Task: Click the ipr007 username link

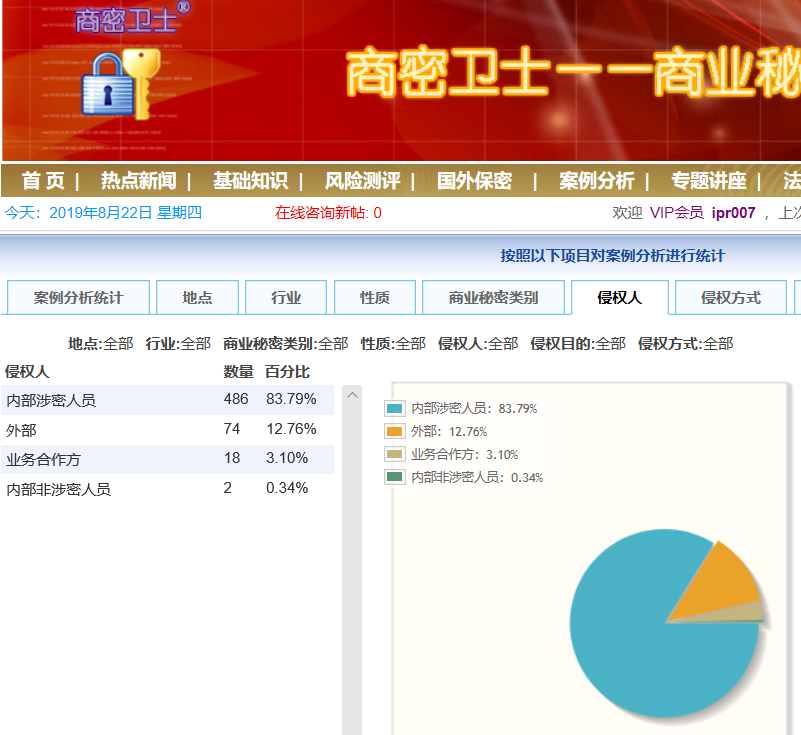Action: coord(733,212)
